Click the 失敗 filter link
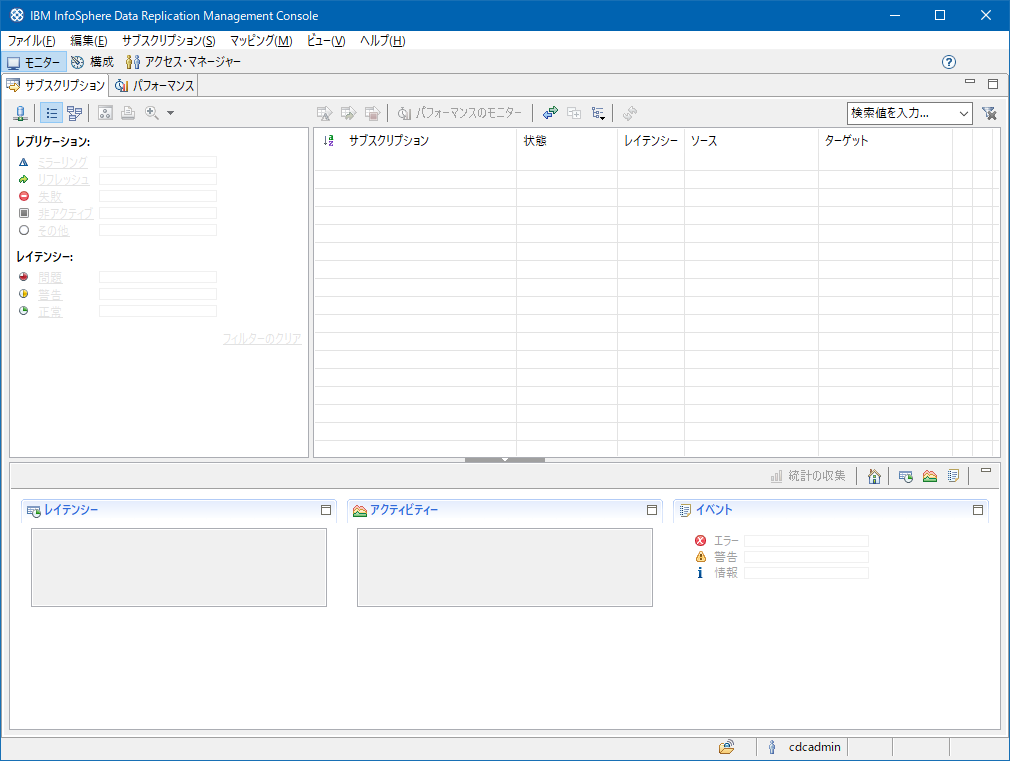The height and width of the screenshot is (761, 1010). pyautogui.click(x=50, y=197)
